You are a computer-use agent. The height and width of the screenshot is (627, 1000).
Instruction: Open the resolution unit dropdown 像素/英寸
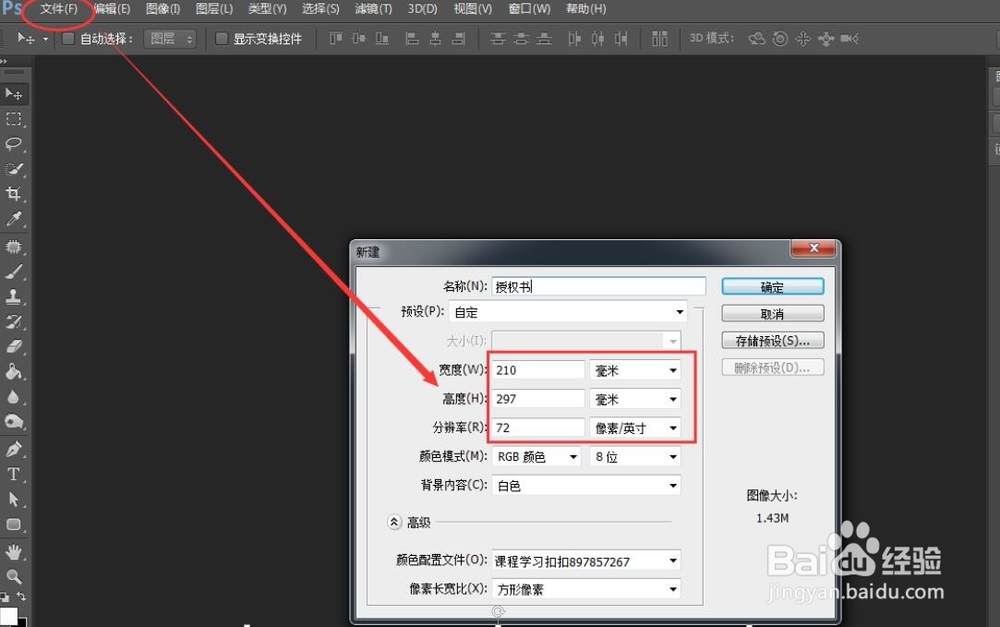(635, 428)
